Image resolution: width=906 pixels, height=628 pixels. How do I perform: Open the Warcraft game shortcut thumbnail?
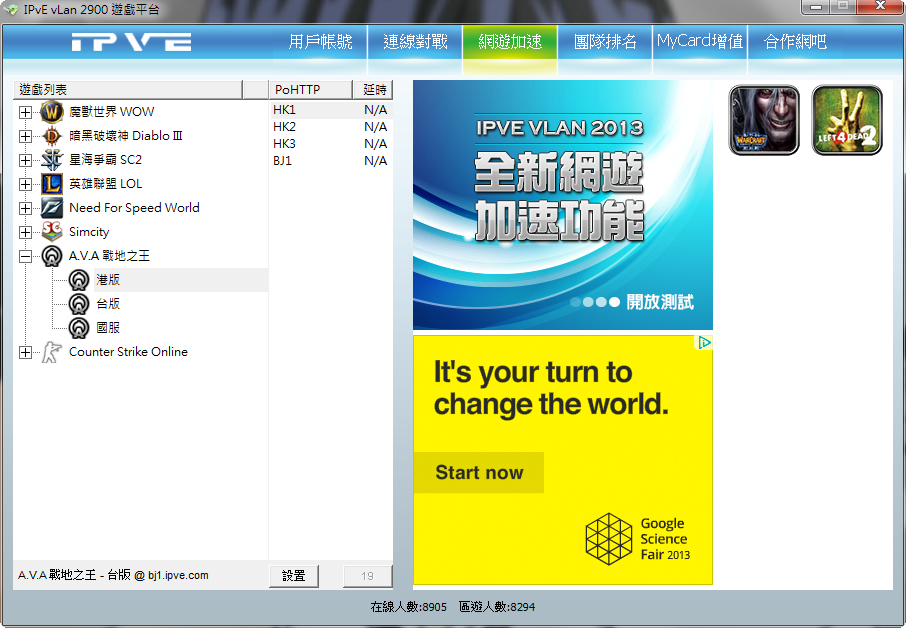[x=764, y=120]
